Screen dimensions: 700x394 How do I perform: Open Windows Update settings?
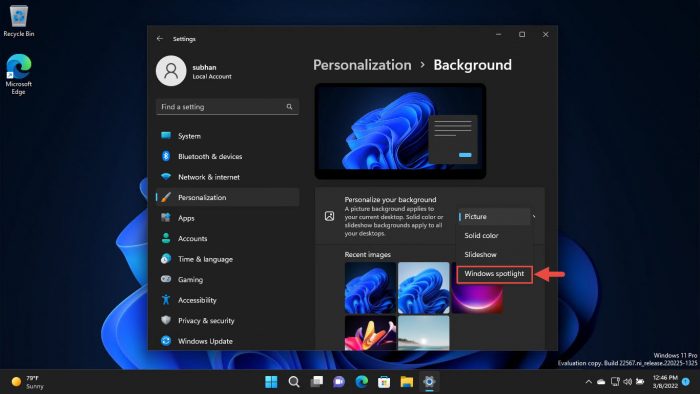click(228, 341)
